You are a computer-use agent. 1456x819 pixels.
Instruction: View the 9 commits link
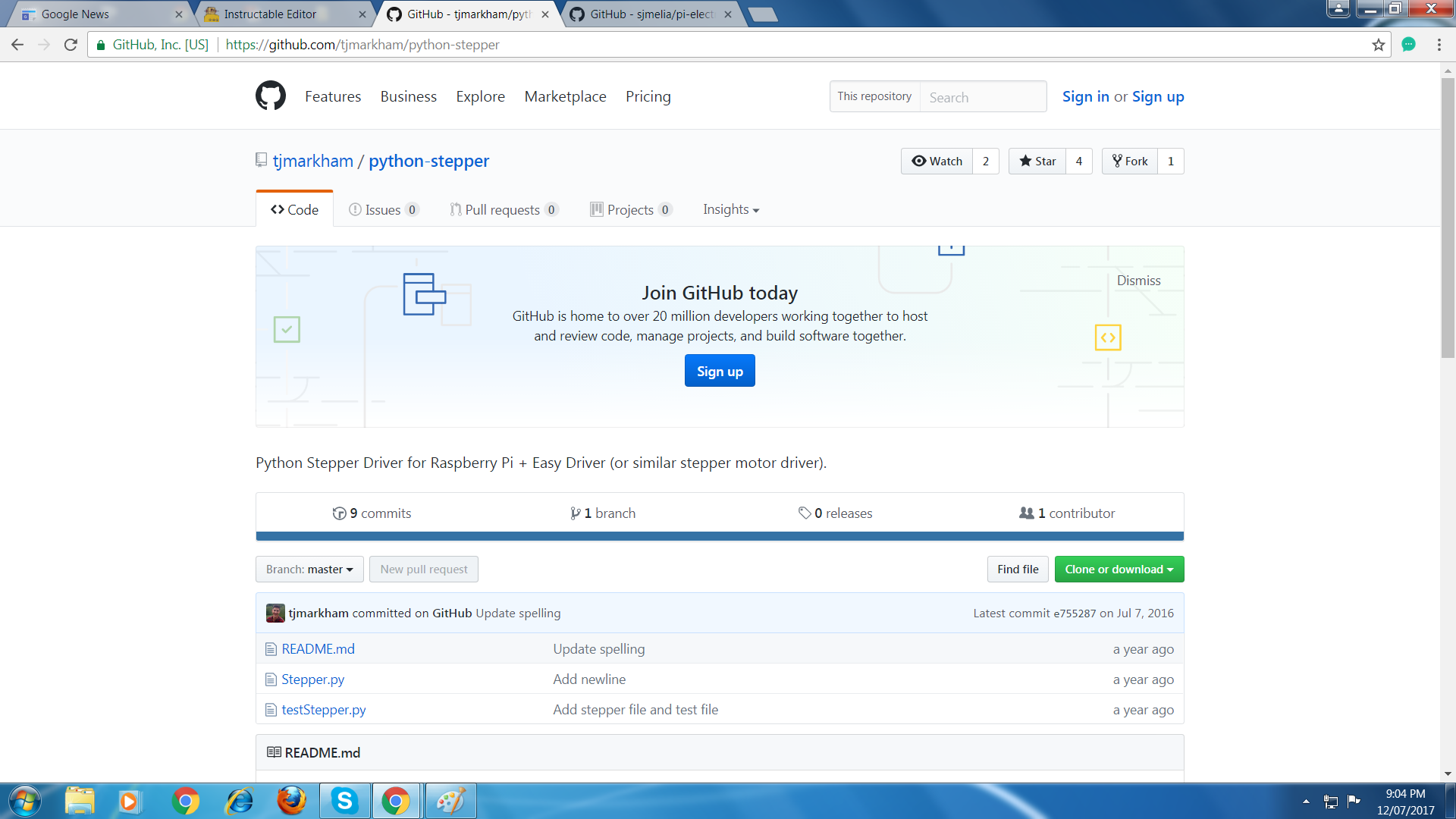pos(372,513)
